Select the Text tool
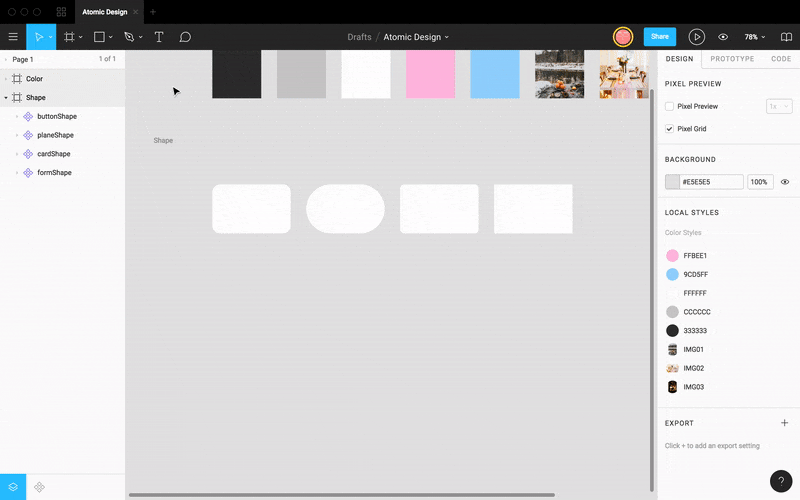800x500 pixels. pos(159,37)
